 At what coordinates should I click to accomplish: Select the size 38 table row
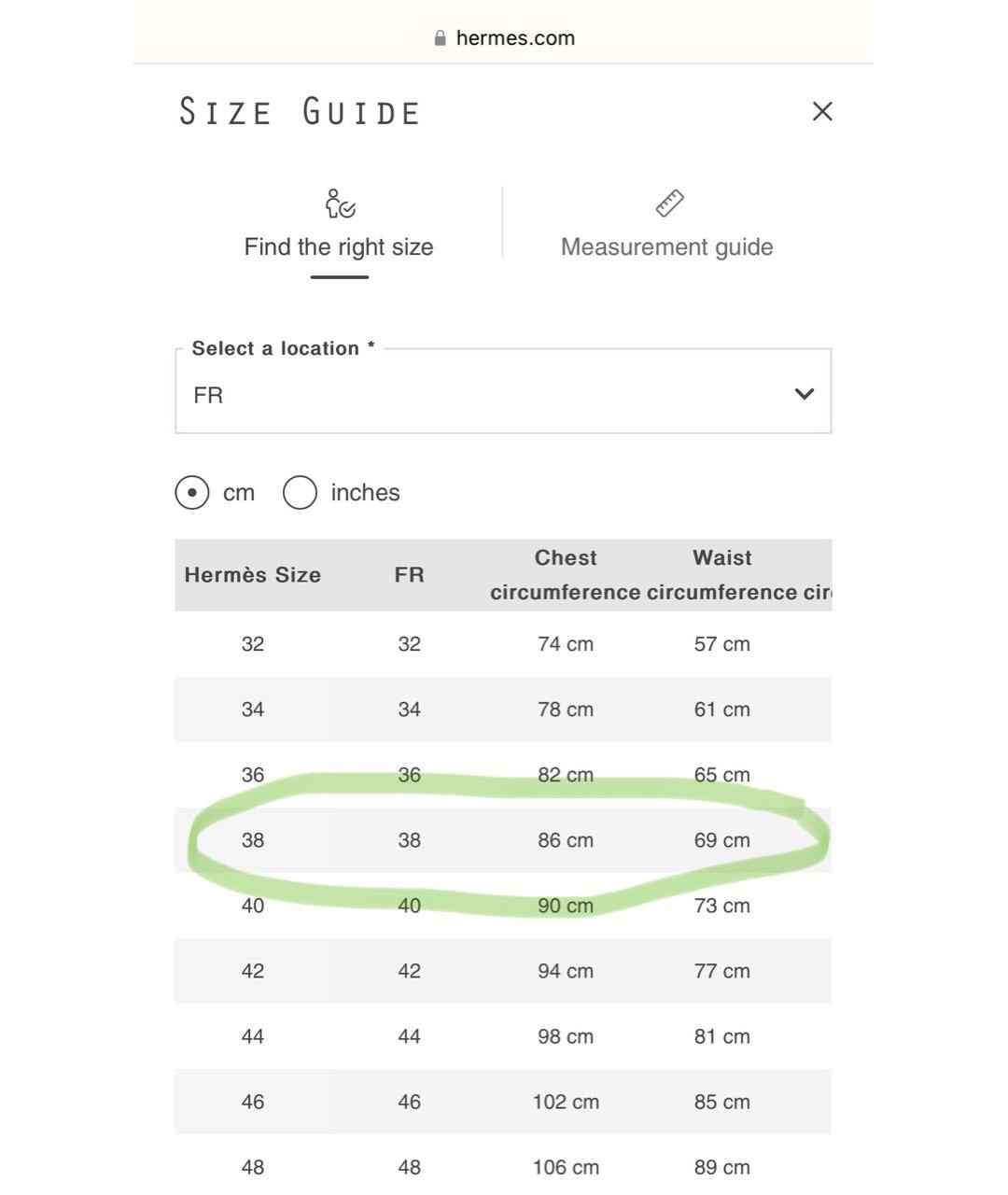(x=503, y=840)
